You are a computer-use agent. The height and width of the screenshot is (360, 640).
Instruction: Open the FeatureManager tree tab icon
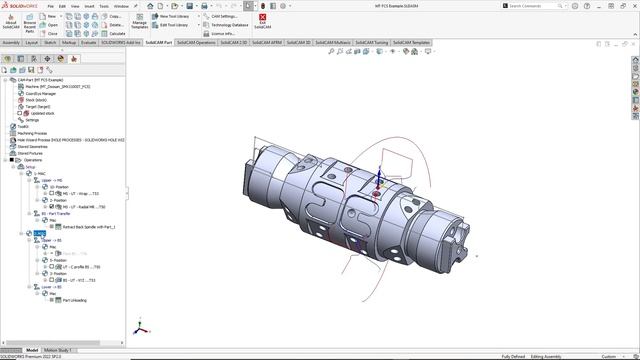pyautogui.click(x=7, y=59)
